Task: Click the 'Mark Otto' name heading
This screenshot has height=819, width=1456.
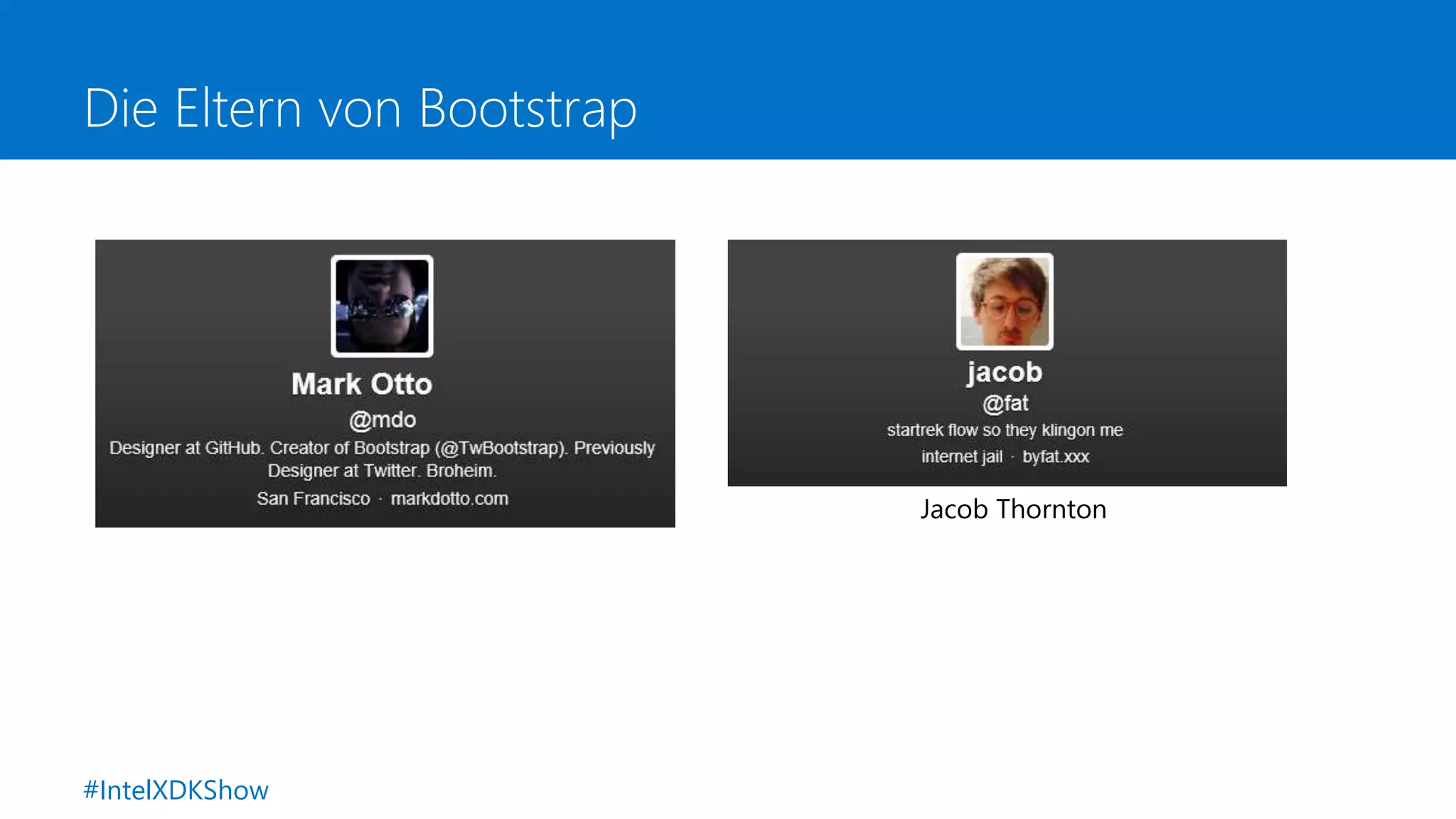Action: (362, 384)
